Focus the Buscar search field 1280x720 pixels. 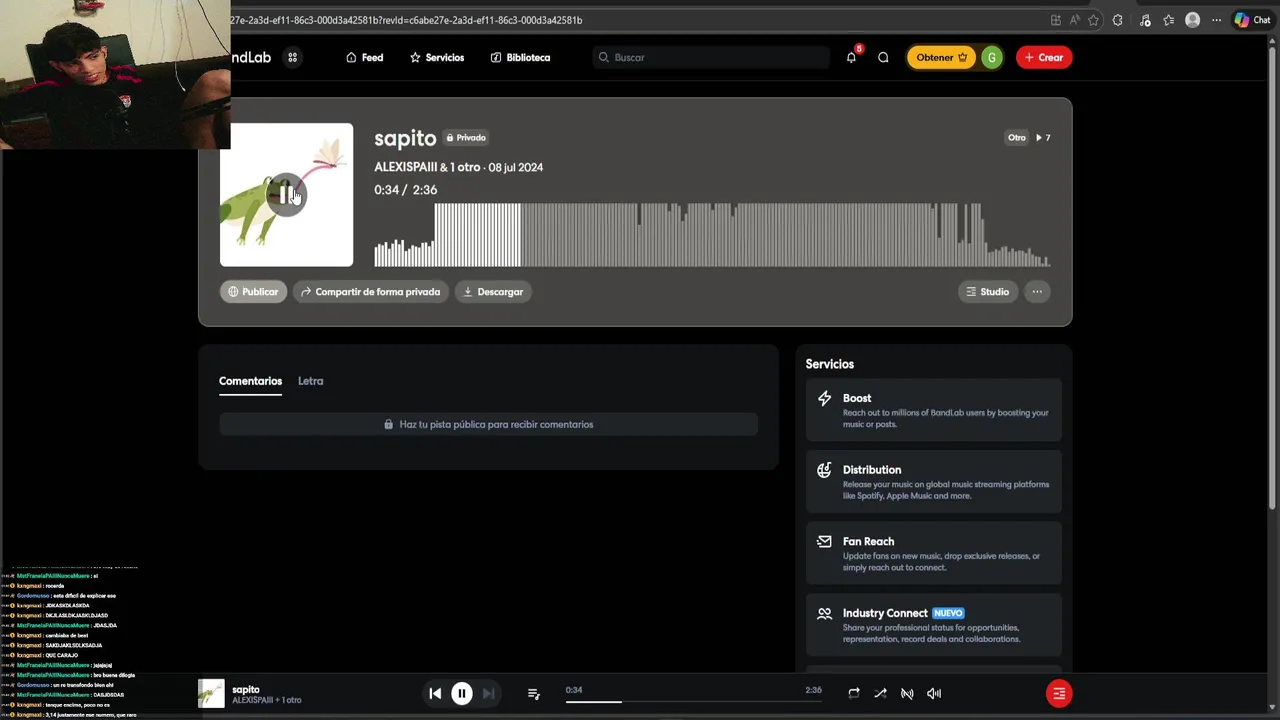coord(711,57)
